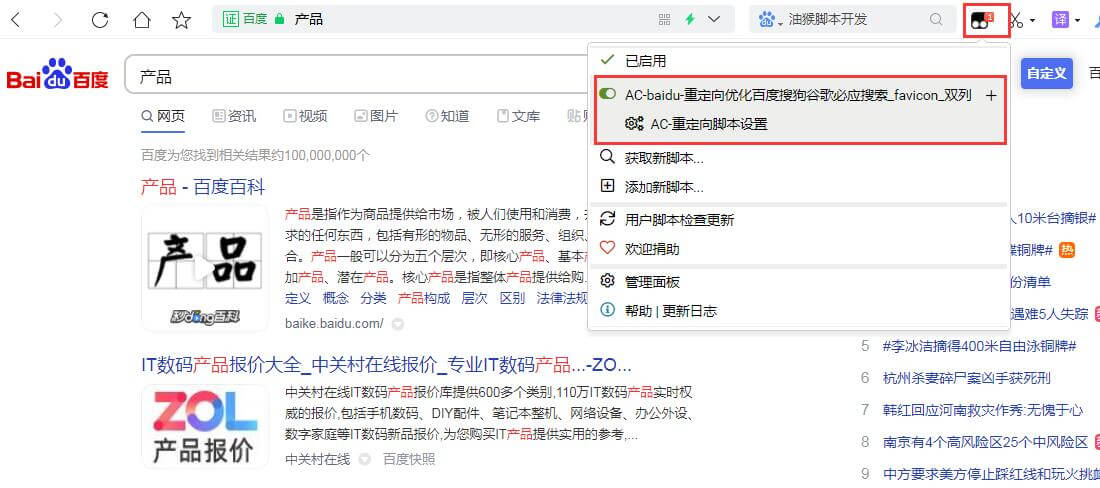The height and width of the screenshot is (488, 1100).
Task: Switch to the 视频 tab
Action: click(305, 116)
